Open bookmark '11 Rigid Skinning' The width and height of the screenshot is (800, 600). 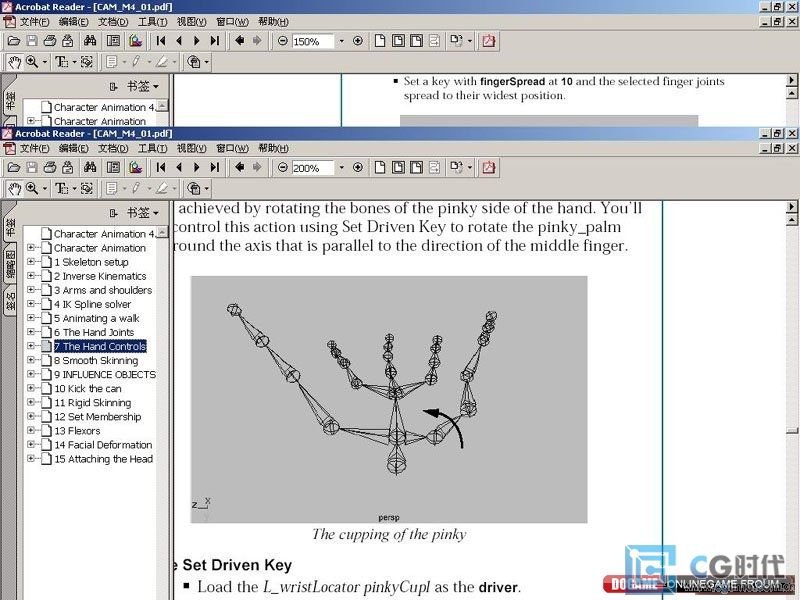pyautogui.click(x=92, y=403)
